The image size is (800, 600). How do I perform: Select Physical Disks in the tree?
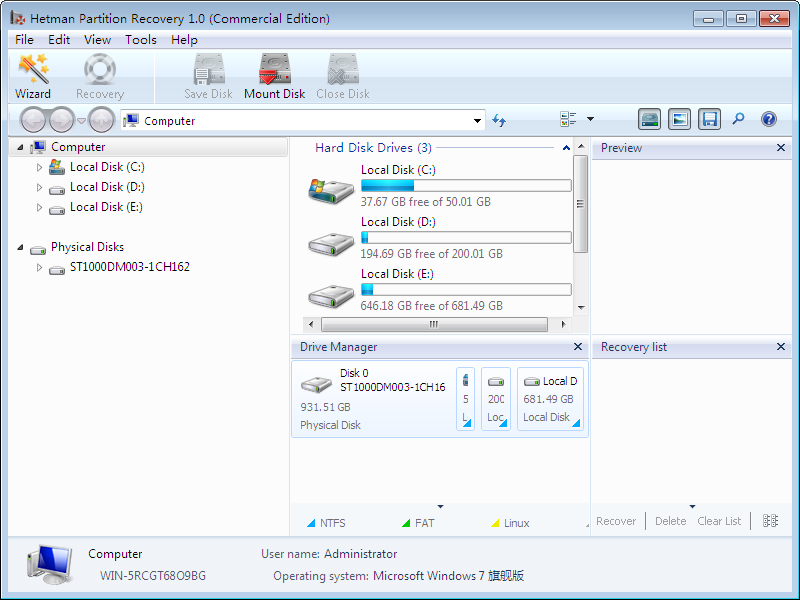tap(87, 247)
